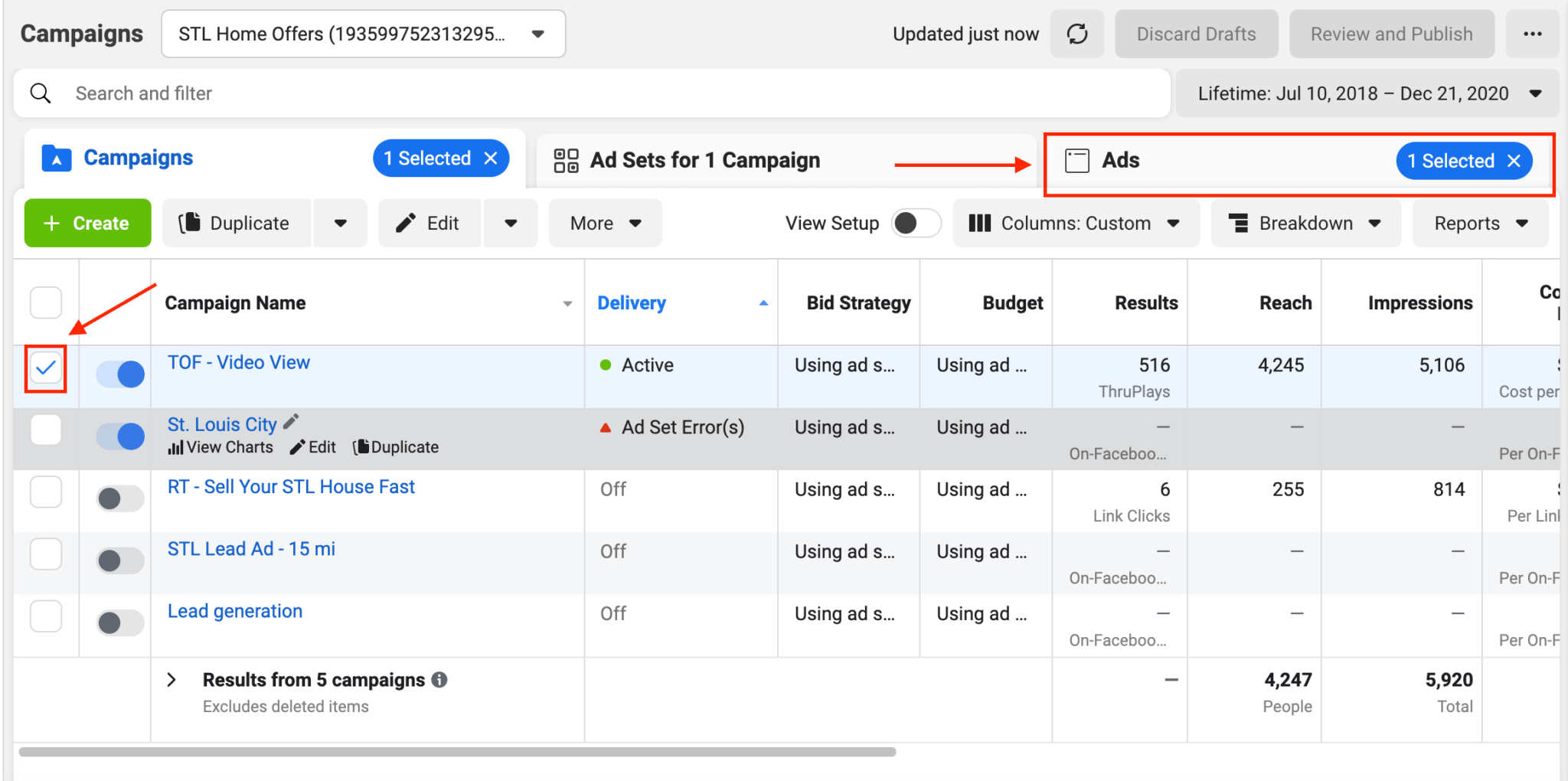The image size is (1568, 781).
Task: Expand the Duplicate dropdown arrow
Action: (x=340, y=223)
